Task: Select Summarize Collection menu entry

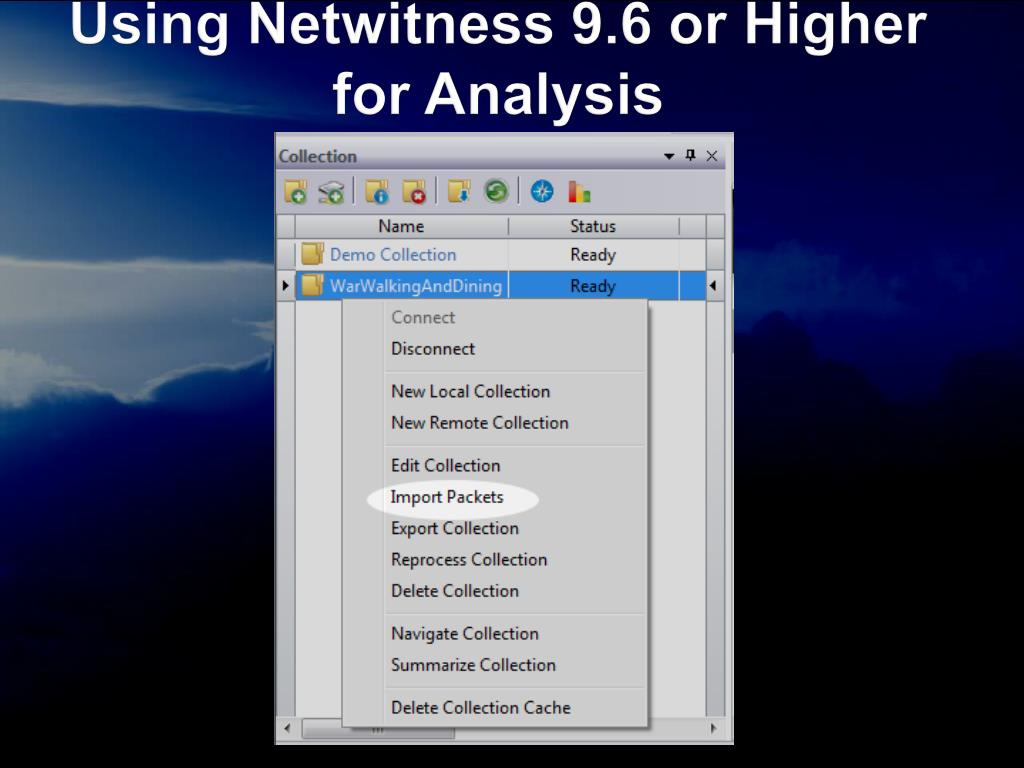Action: click(x=473, y=665)
